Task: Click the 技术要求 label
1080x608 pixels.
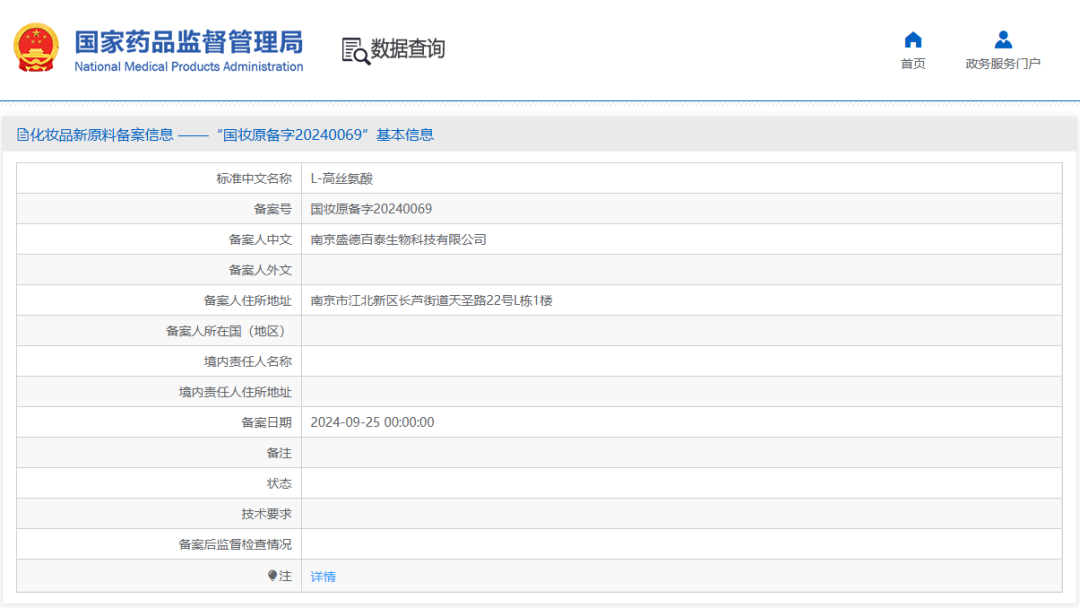Action: tap(266, 514)
